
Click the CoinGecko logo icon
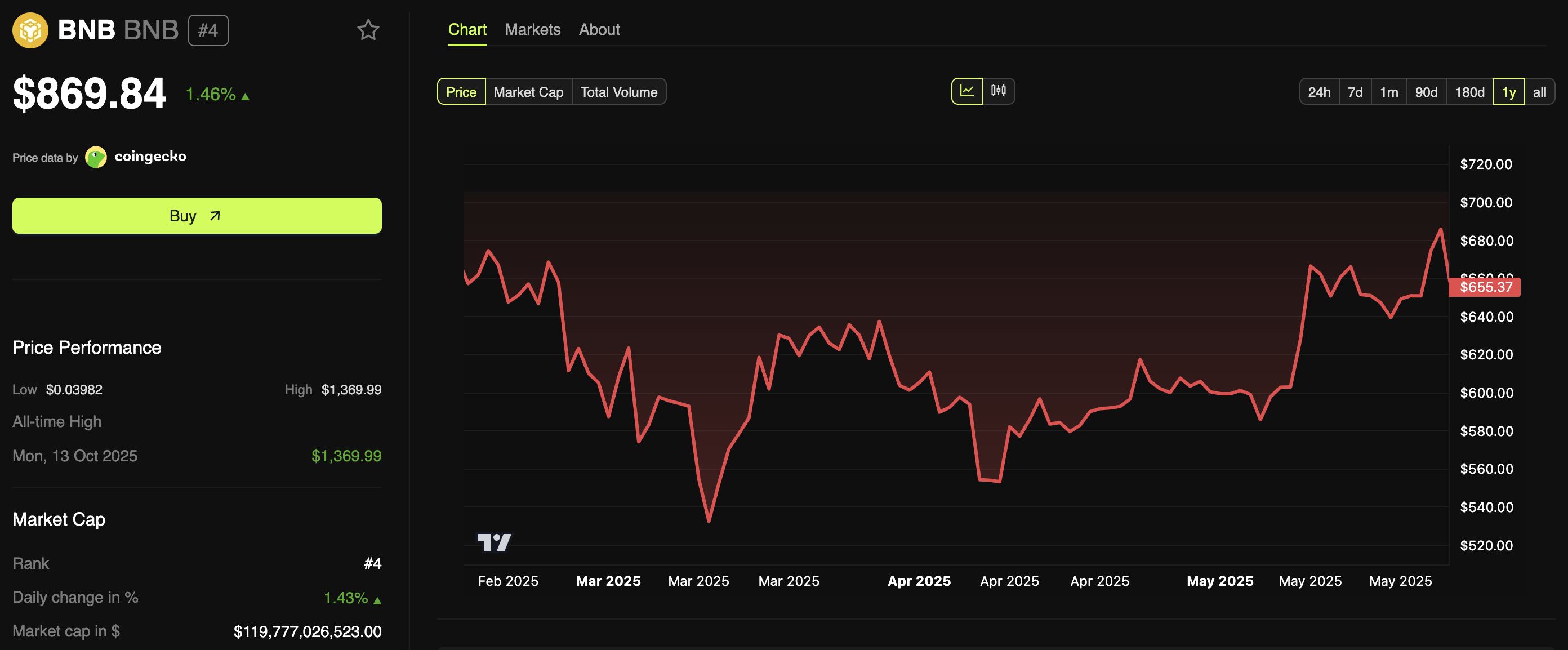point(96,157)
